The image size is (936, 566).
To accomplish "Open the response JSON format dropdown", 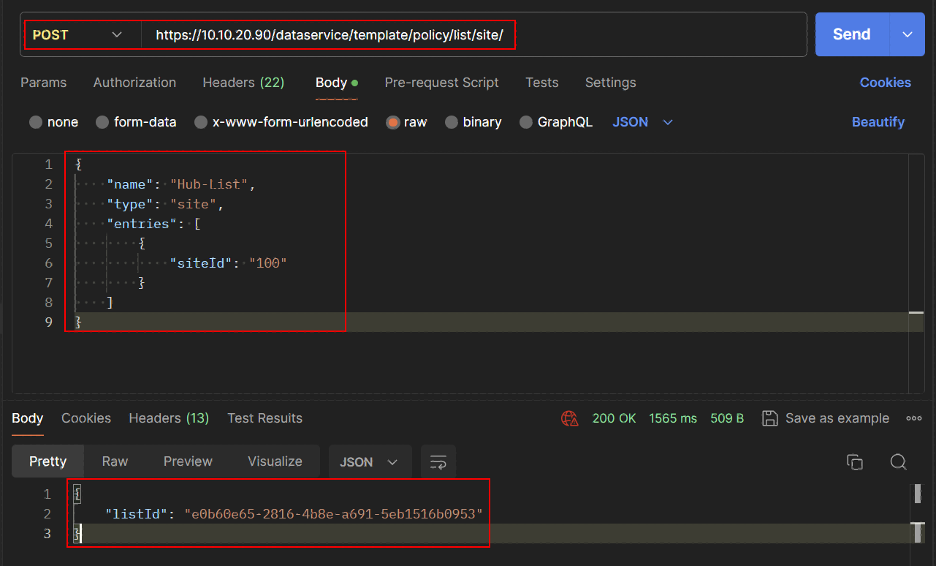I will click(369, 461).
